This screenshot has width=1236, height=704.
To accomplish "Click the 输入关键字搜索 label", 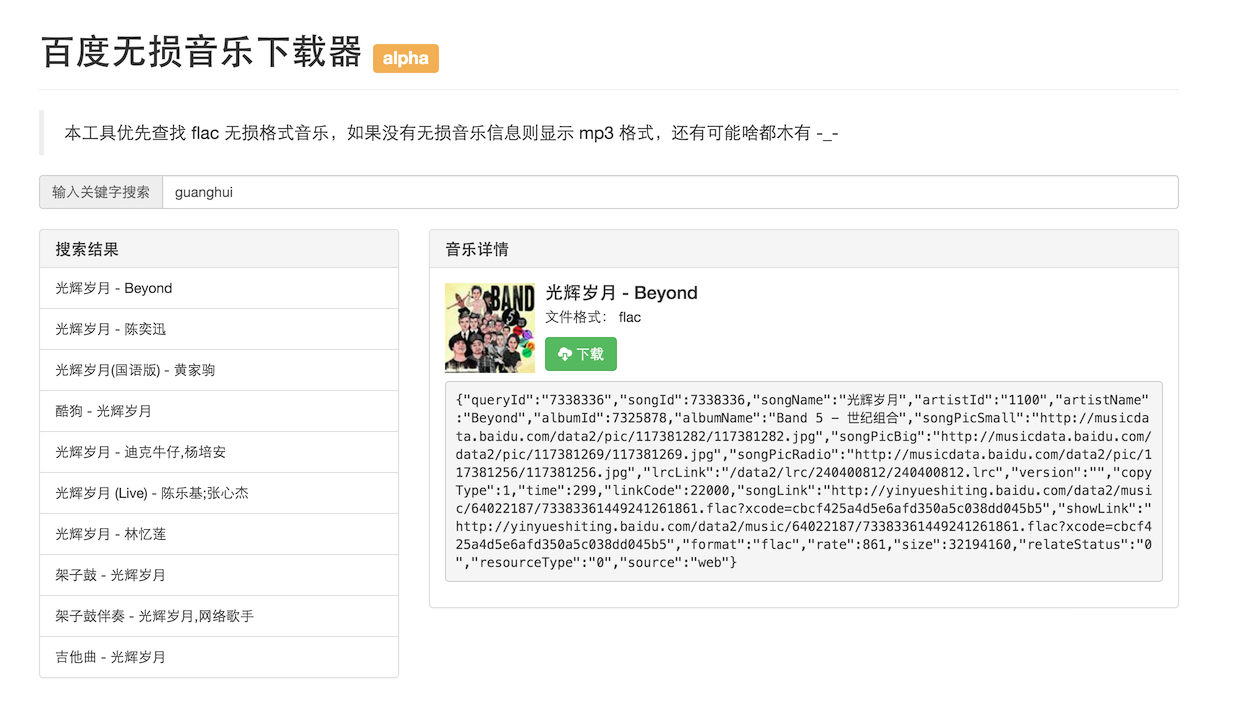I will pyautogui.click(x=101, y=192).
